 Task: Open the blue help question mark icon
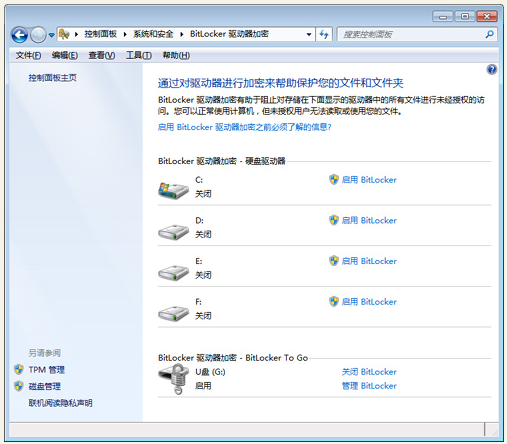491,70
